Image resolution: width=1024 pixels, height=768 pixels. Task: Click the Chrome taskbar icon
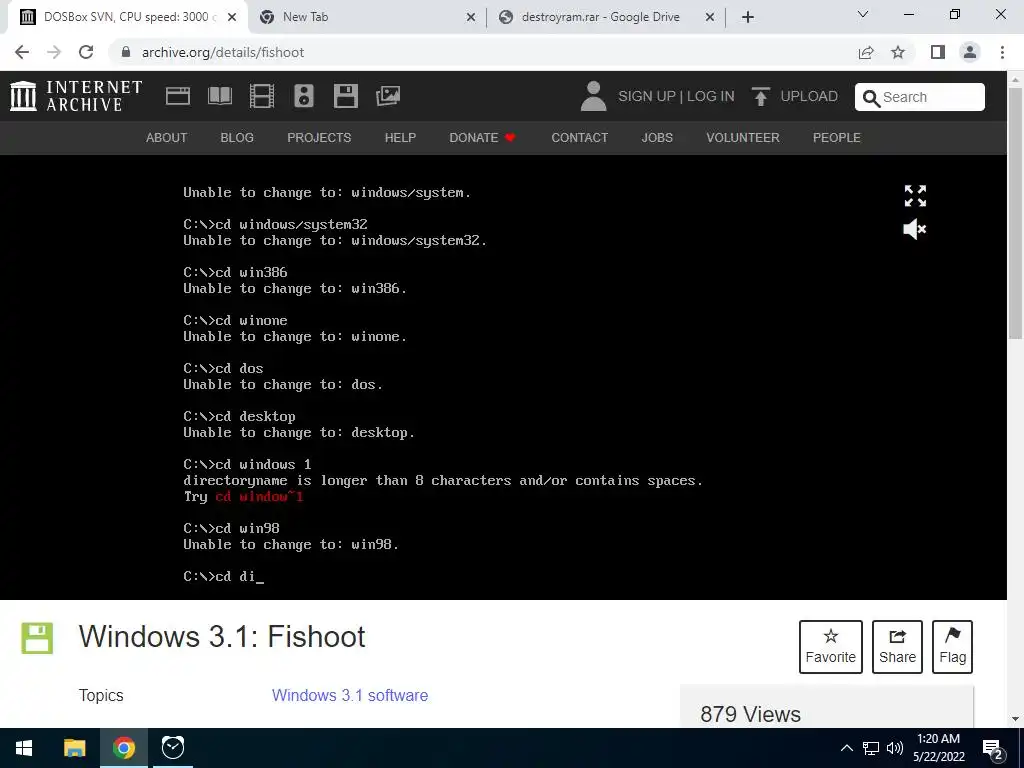click(x=123, y=748)
